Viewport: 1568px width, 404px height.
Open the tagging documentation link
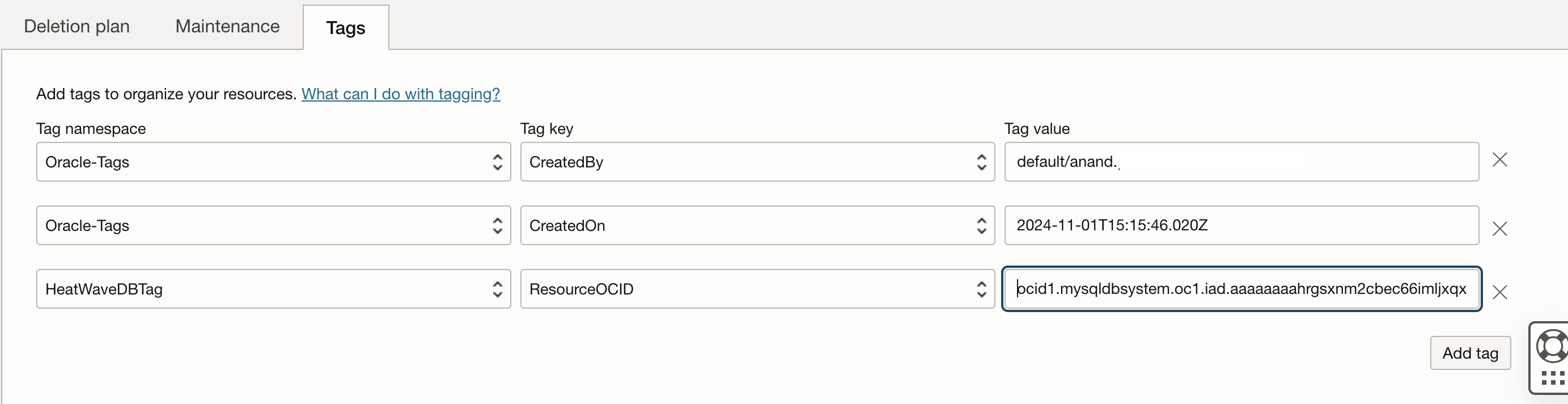click(401, 94)
